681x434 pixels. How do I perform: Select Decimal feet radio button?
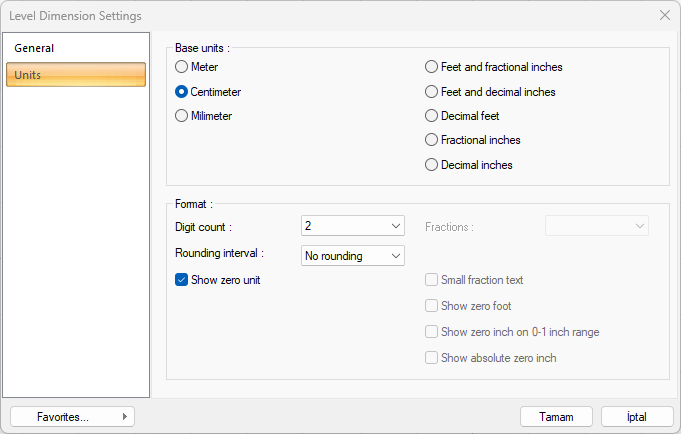(x=432, y=116)
